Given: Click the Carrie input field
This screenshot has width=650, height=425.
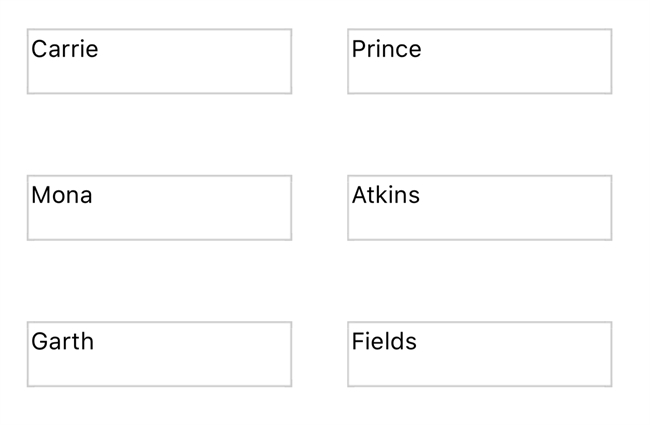Looking at the screenshot, I should [x=159, y=61].
